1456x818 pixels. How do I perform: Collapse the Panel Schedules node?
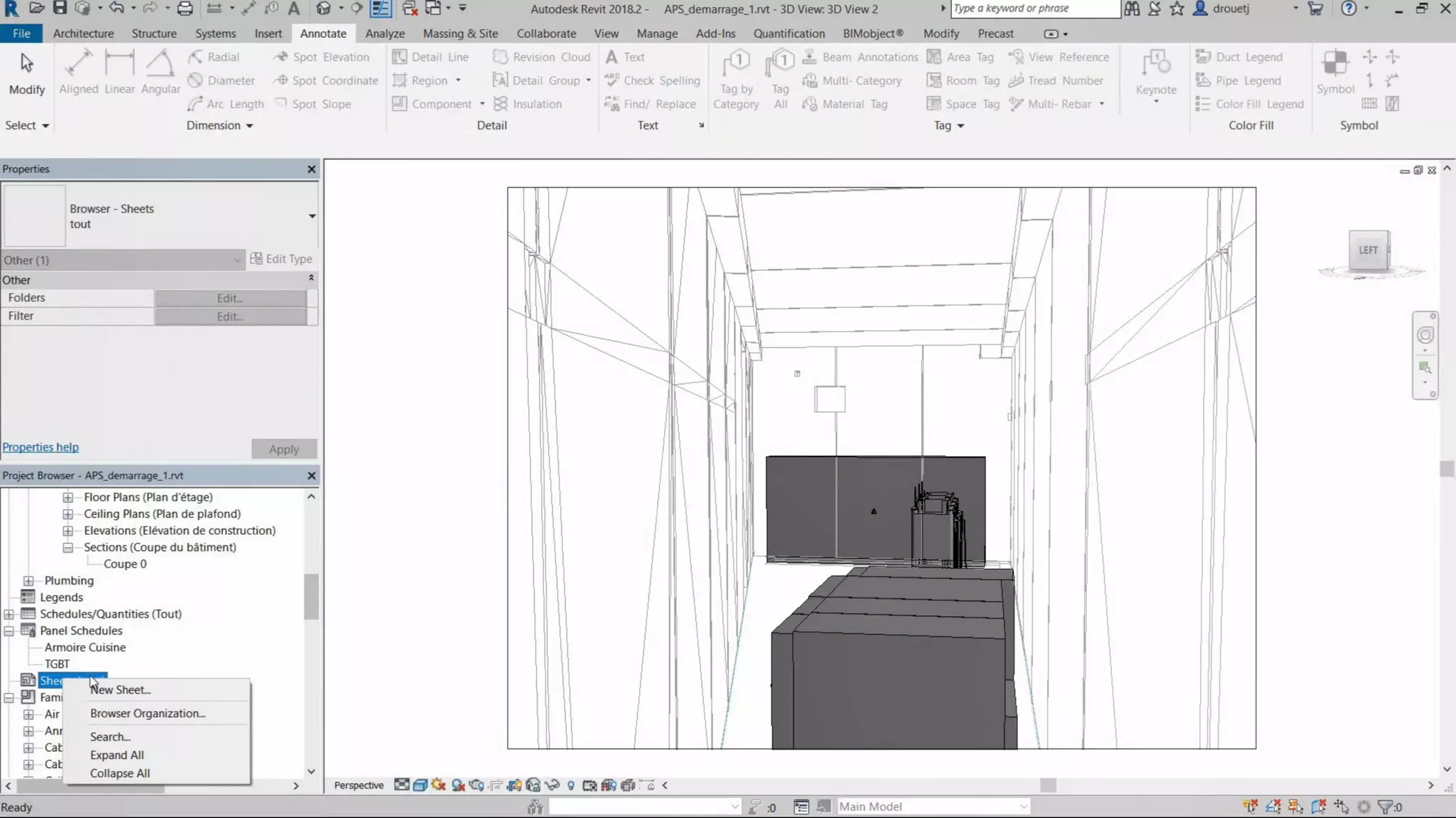pyautogui.click(x=9, y=630)
